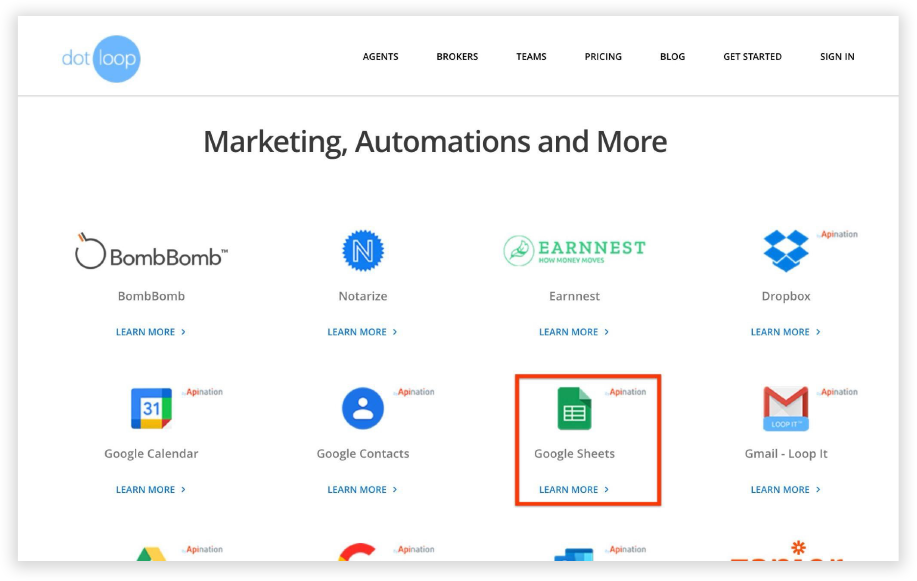
Task: Click the Google Calendar label
Action: [x=151, y=453]
